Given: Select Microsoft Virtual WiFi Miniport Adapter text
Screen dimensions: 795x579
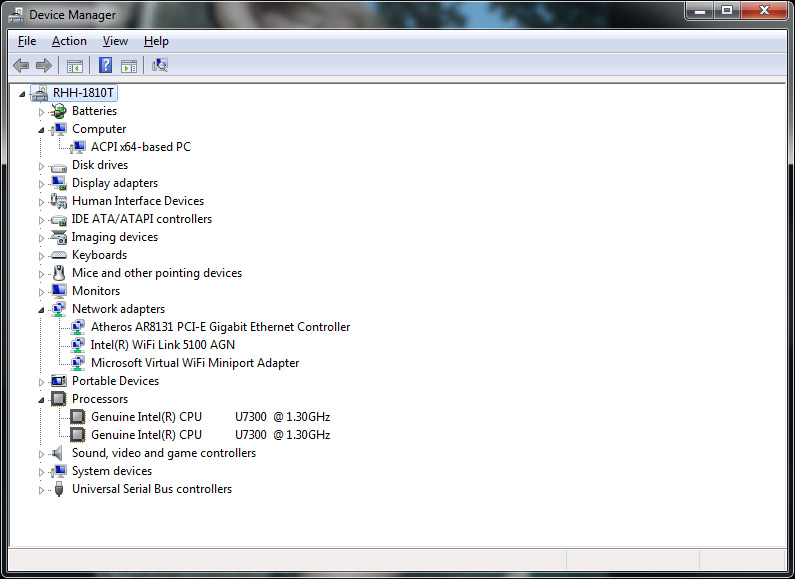Looking at the screenshot, I should click(x=195, y=363).
